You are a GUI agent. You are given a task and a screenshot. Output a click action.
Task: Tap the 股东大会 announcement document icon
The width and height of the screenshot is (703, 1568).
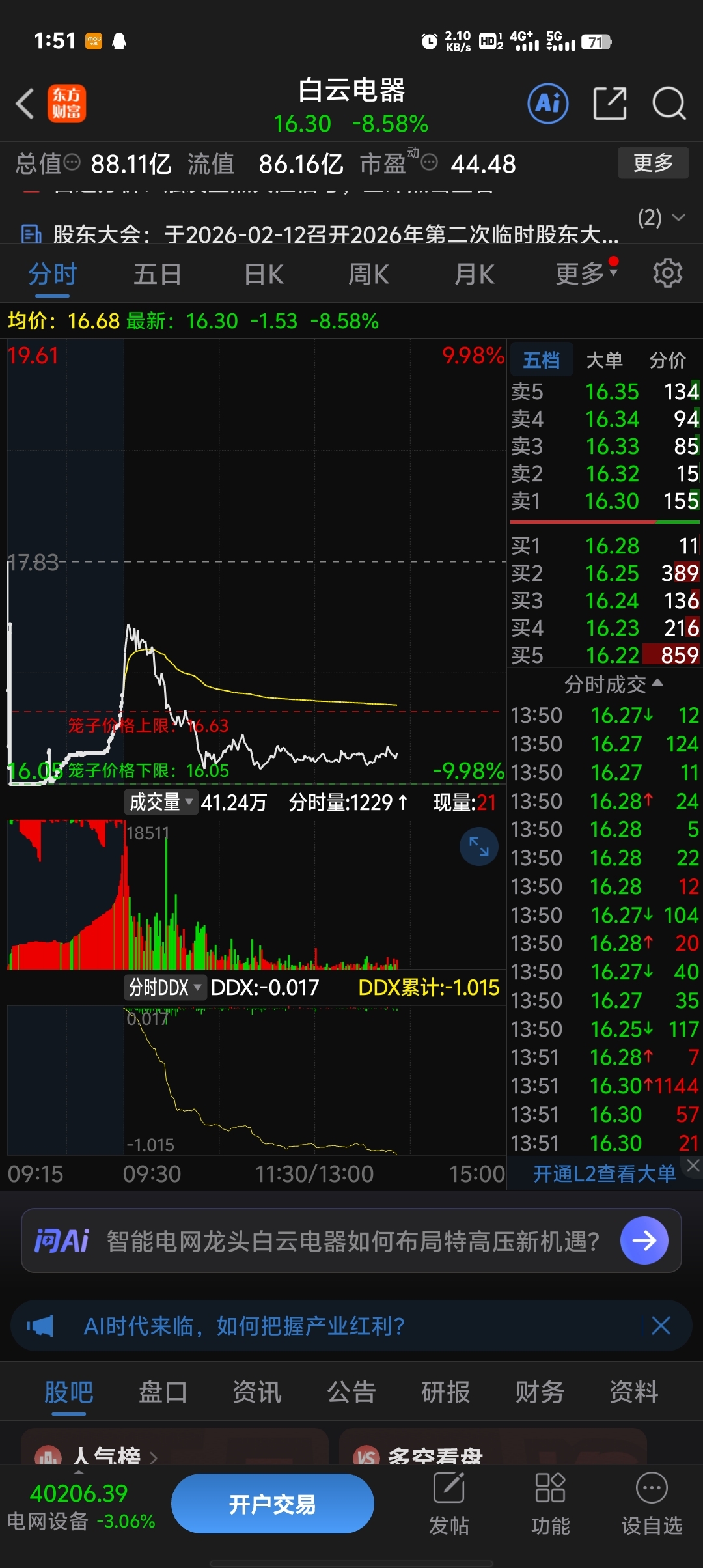[31, 234]
